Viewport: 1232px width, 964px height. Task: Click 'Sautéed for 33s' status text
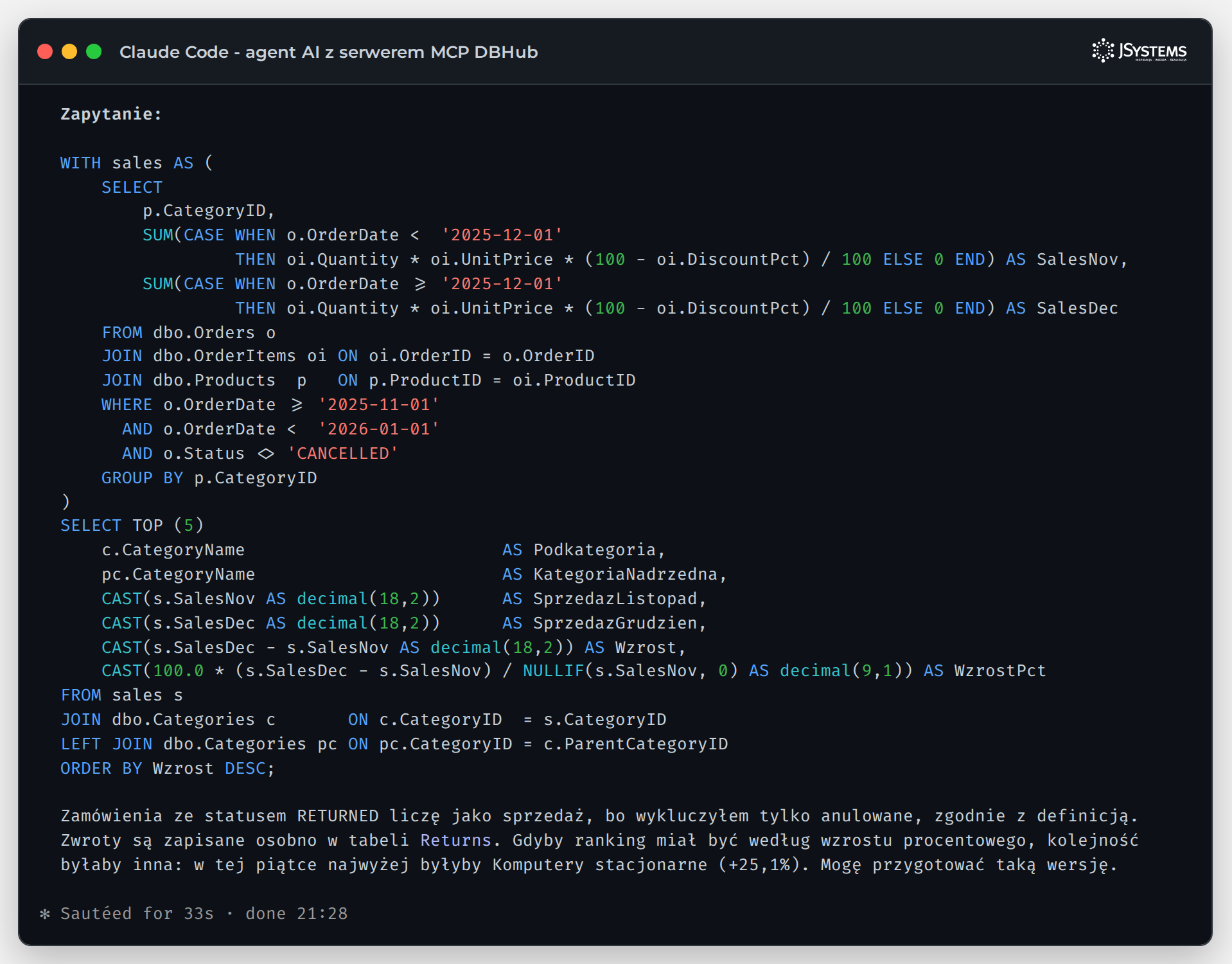tap(137, 913)
